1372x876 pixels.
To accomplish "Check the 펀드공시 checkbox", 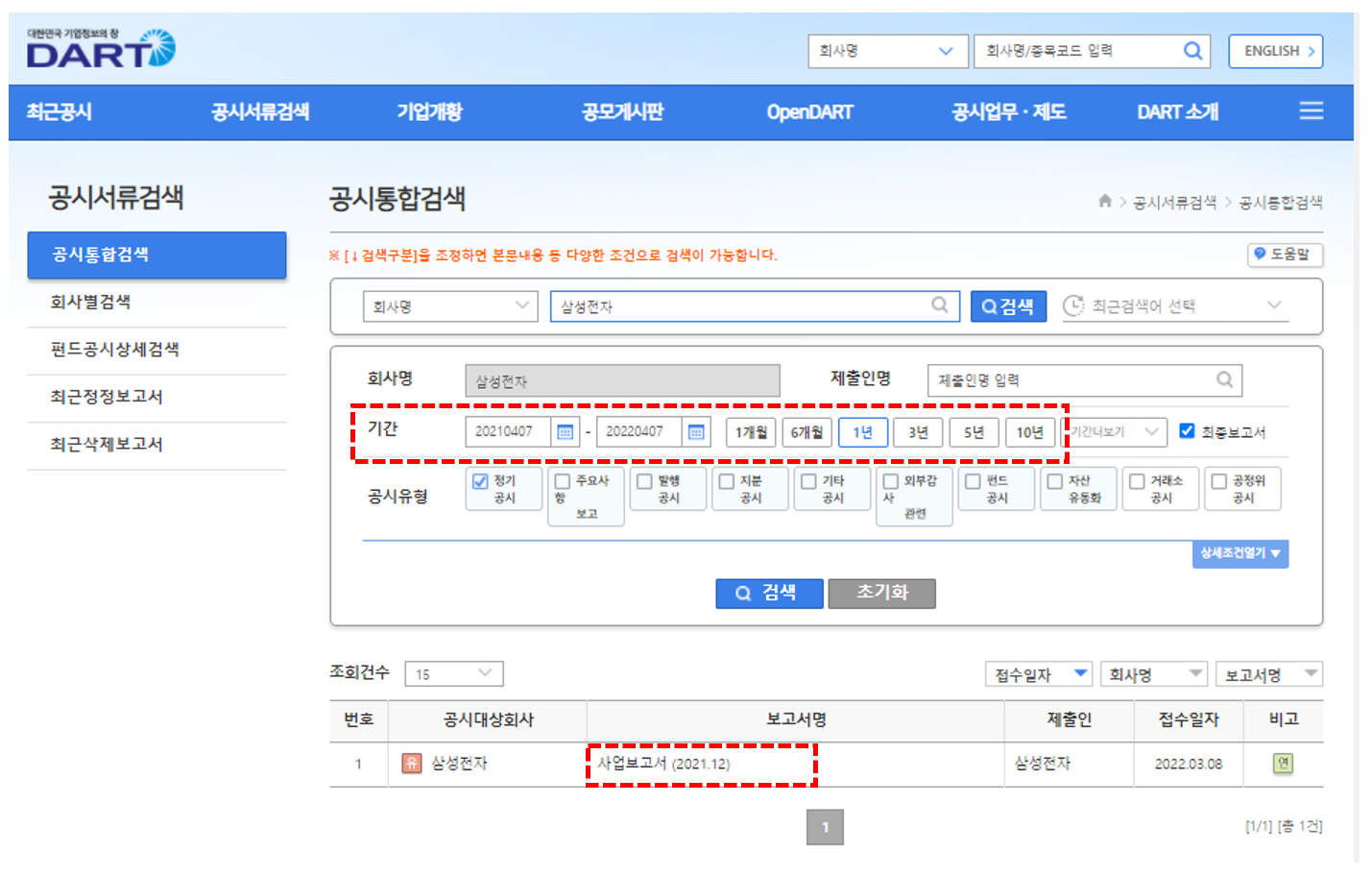I will point(973,481).
